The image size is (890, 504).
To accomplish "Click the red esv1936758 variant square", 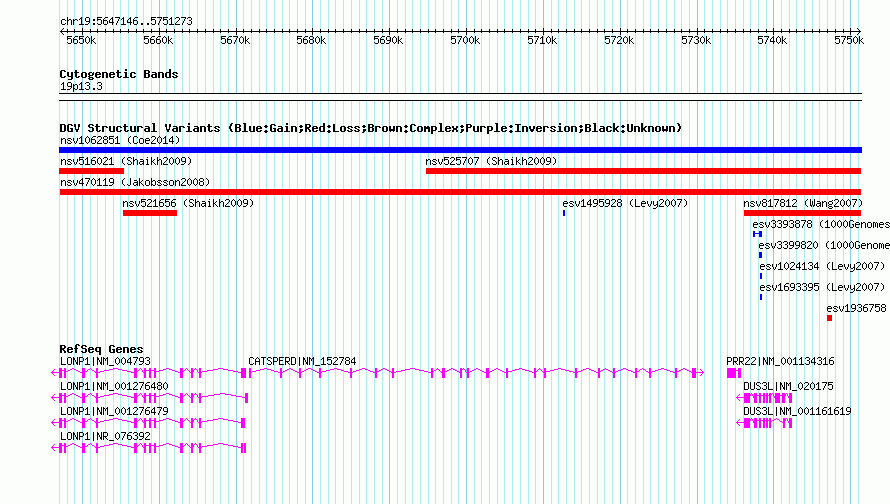I will (x=829, y=318).
